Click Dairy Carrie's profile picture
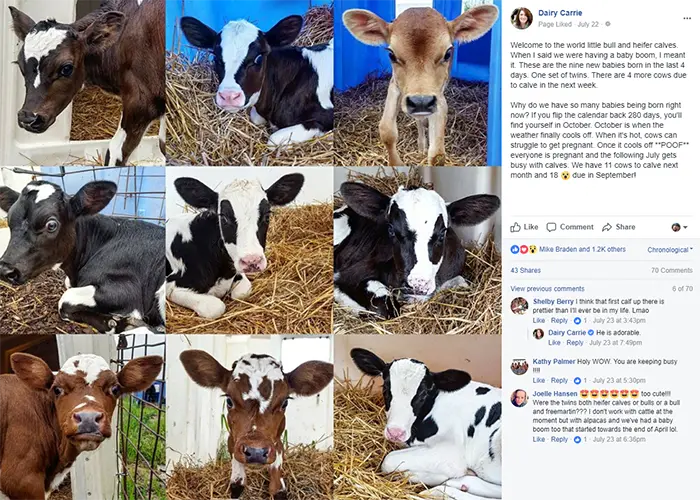700x500 pixels. 521,18
